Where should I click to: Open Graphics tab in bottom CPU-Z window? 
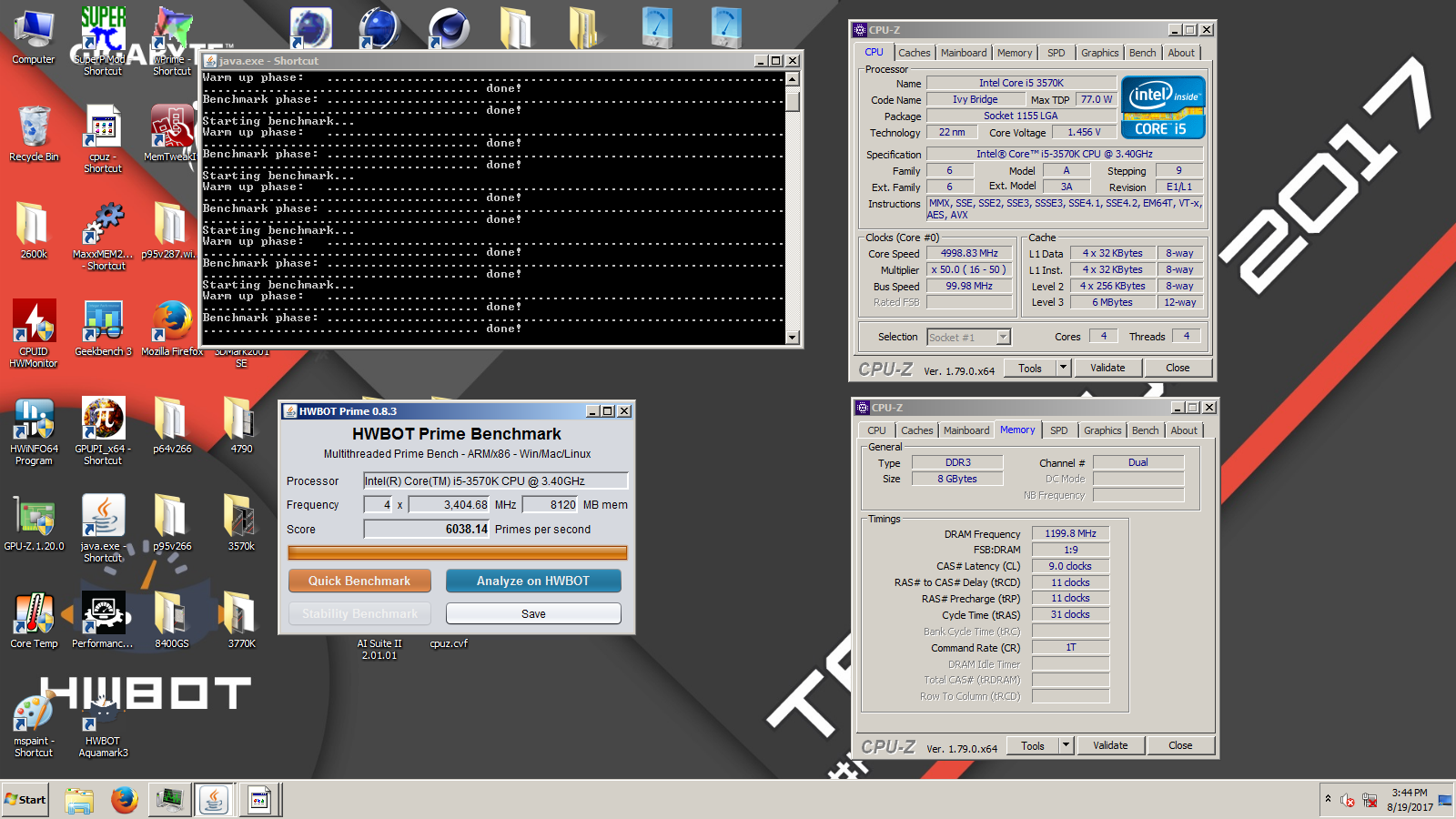coord(1103,430)
